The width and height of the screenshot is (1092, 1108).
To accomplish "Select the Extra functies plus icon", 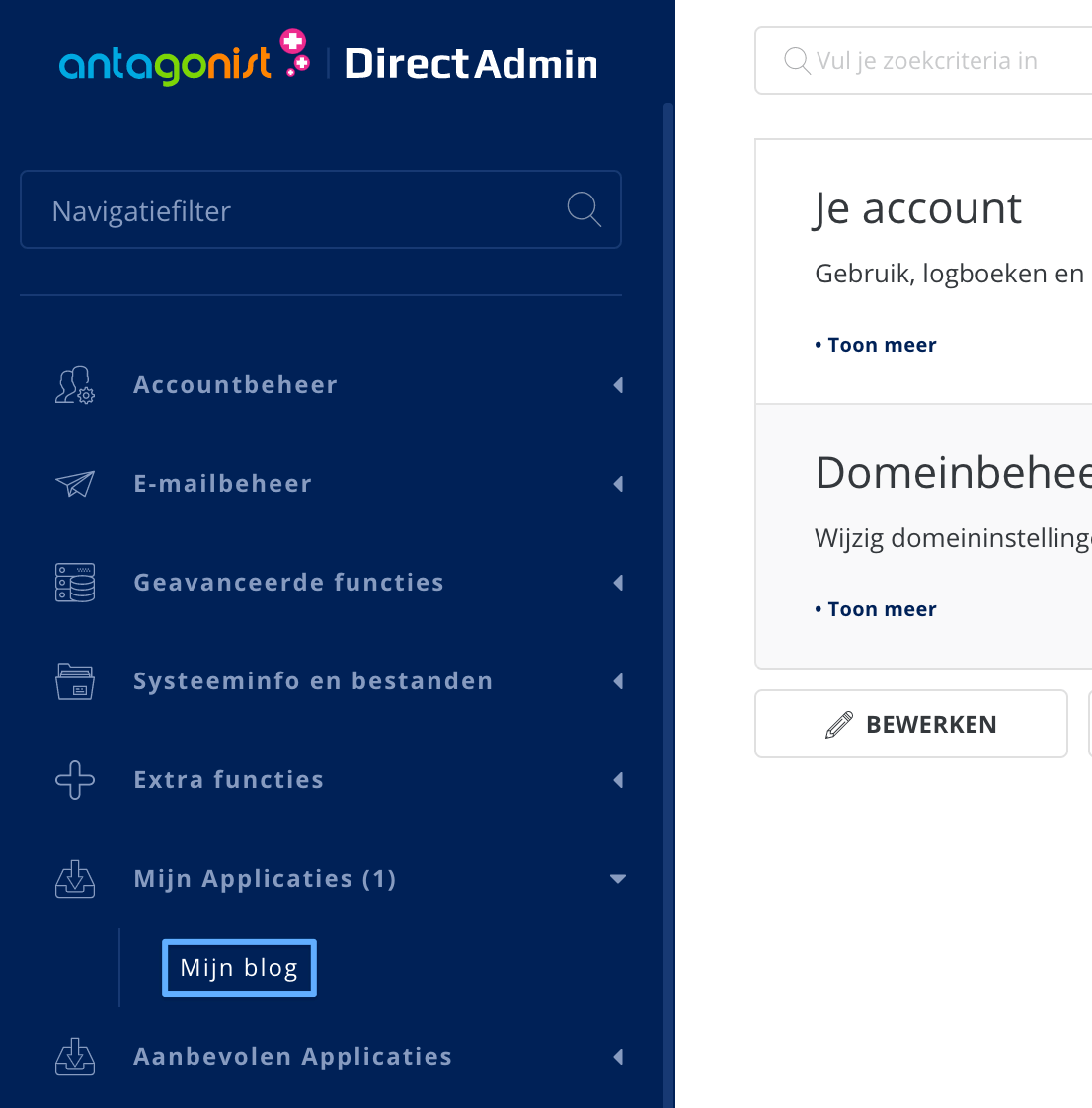I will click(x=74, y=780).
